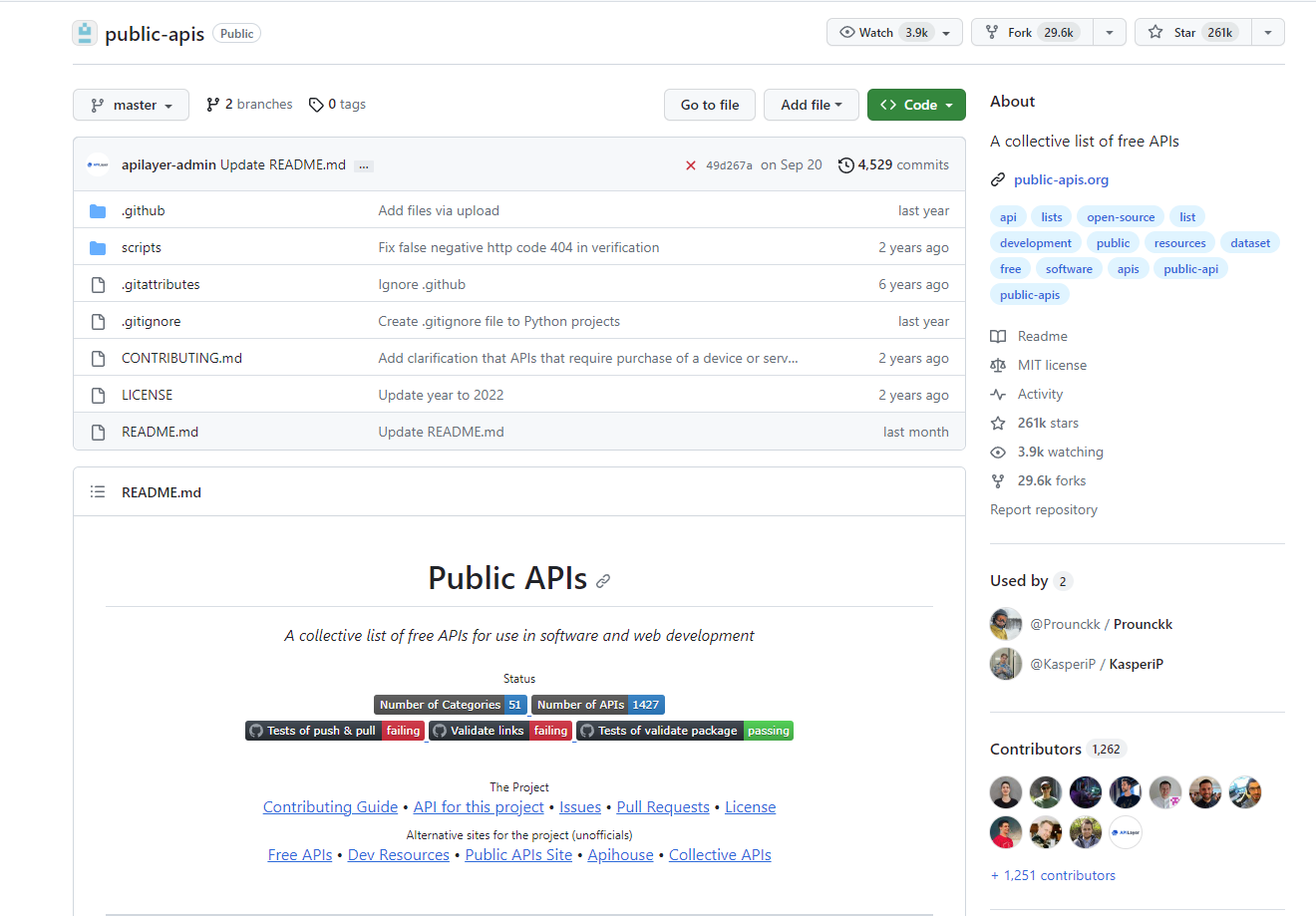
Task: Click the fork icon beside 29.6k forks
Action: [998, 480]
